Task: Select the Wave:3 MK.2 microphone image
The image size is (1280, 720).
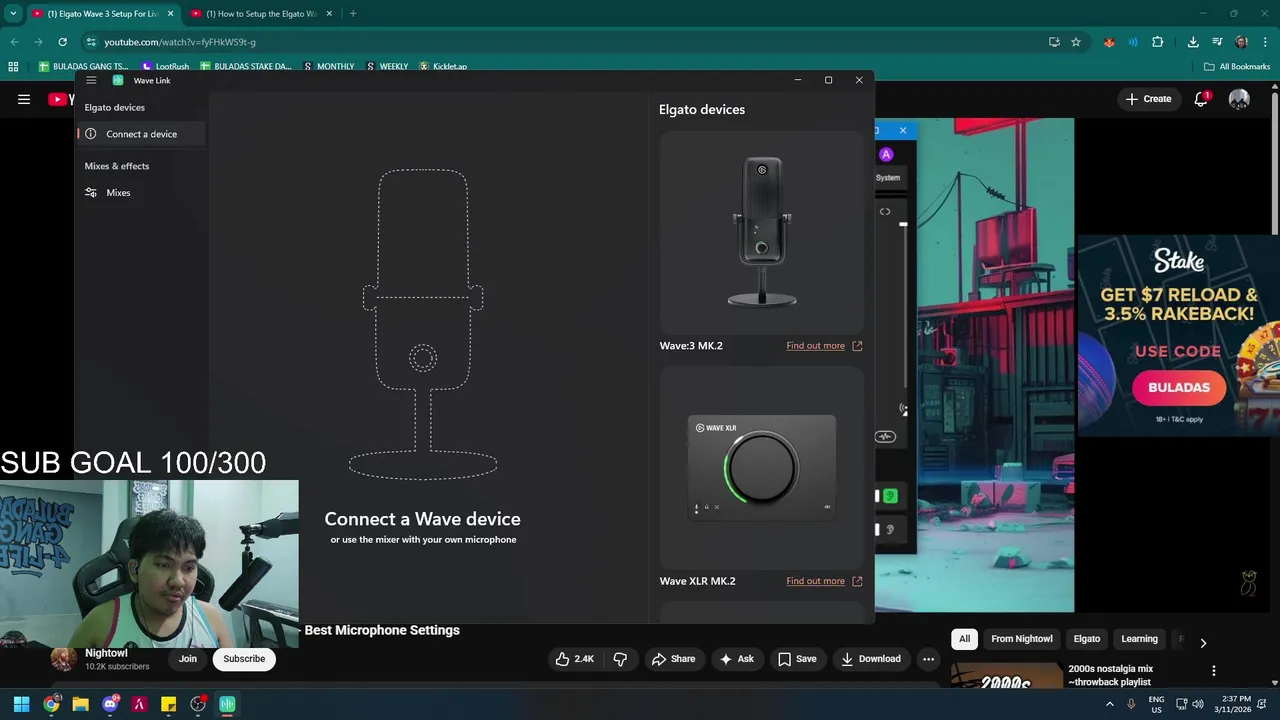Action: (x=762, y=232)
